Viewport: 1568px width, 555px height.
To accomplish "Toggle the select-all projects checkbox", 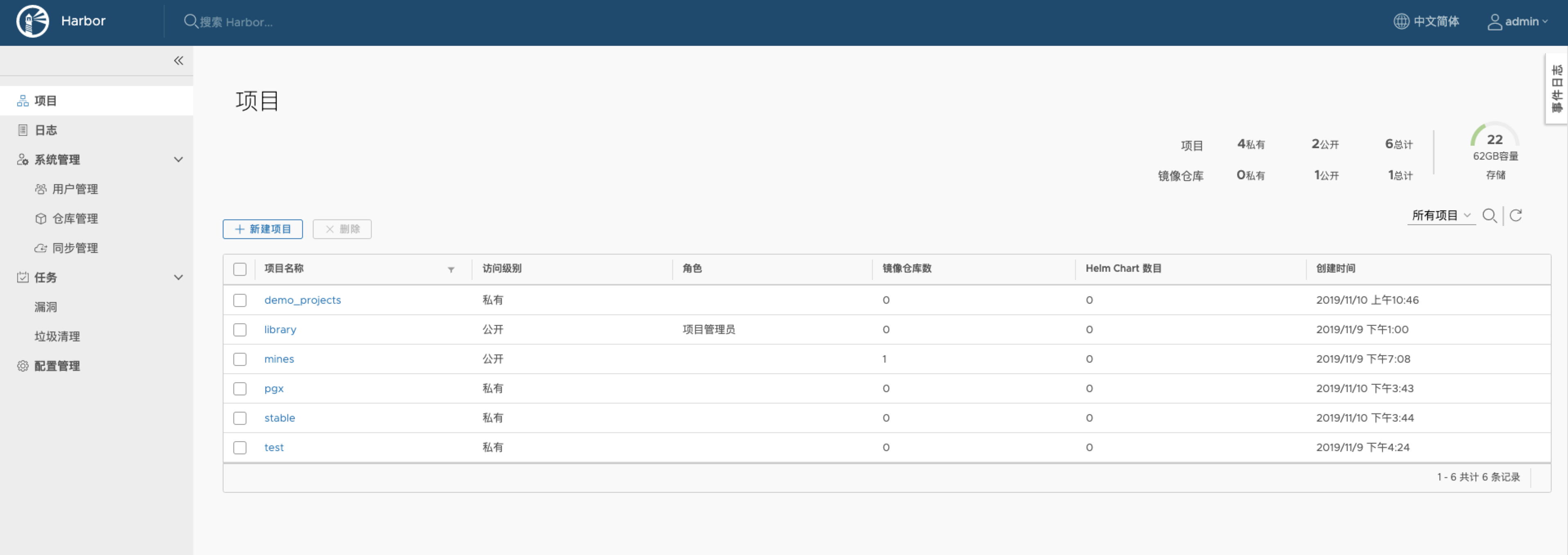I will point(240,269).
